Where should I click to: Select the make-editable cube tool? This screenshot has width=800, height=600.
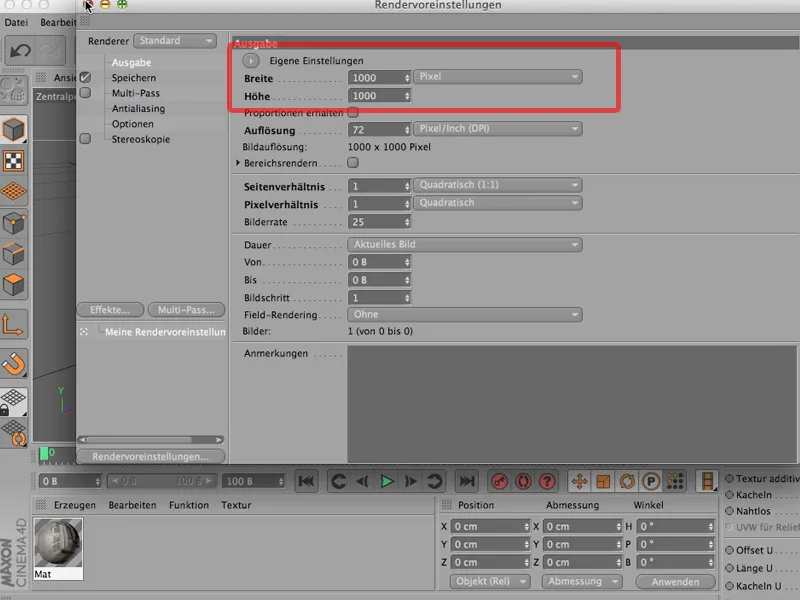[x=14, y=129]
